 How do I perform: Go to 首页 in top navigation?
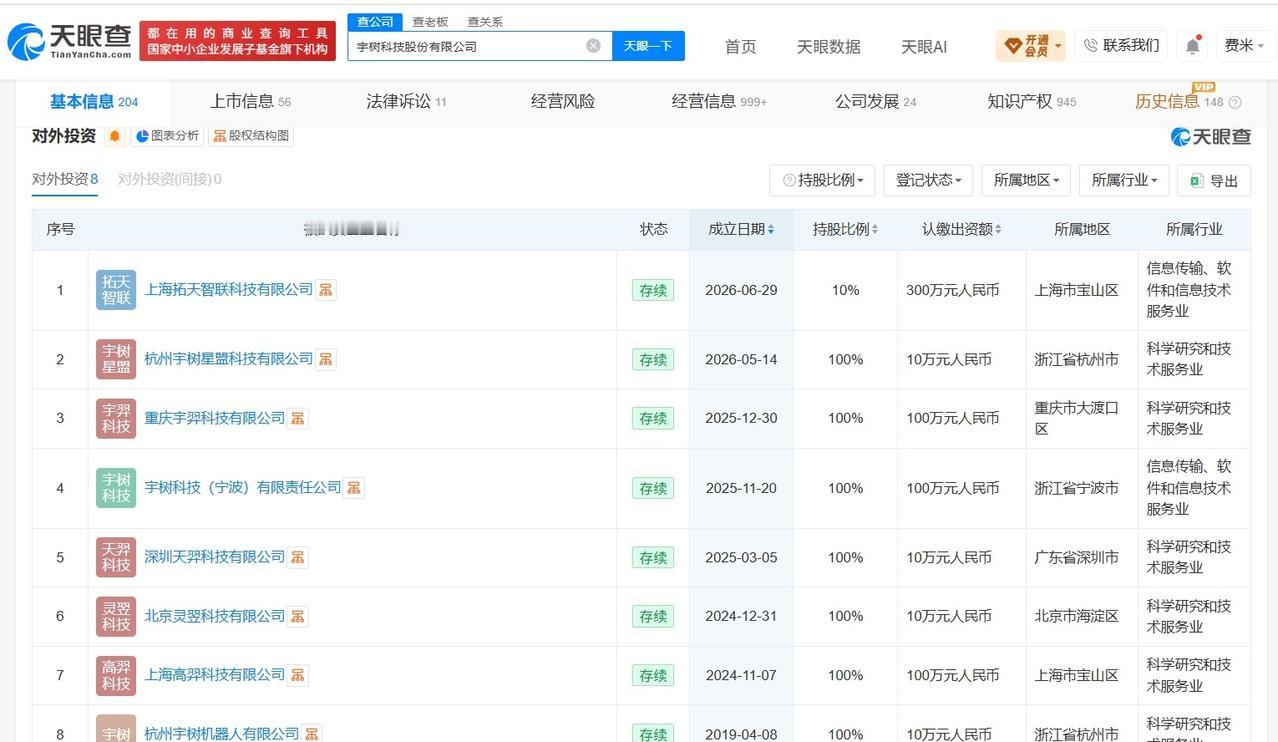pos(740,46)
